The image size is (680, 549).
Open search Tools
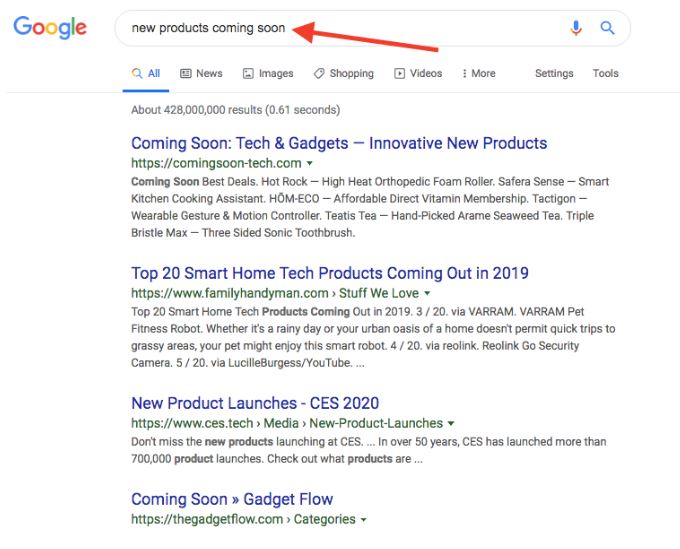click(x=605, y=74)
